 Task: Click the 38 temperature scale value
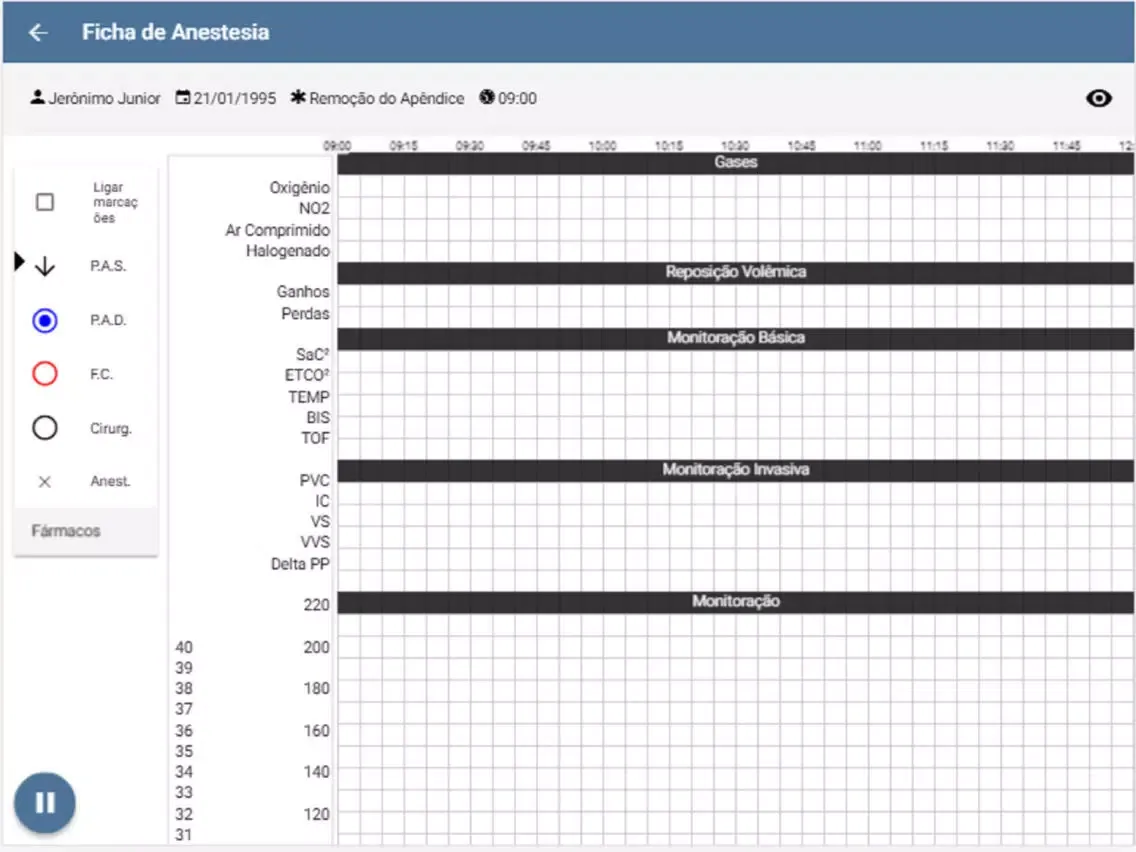[184, 689]
